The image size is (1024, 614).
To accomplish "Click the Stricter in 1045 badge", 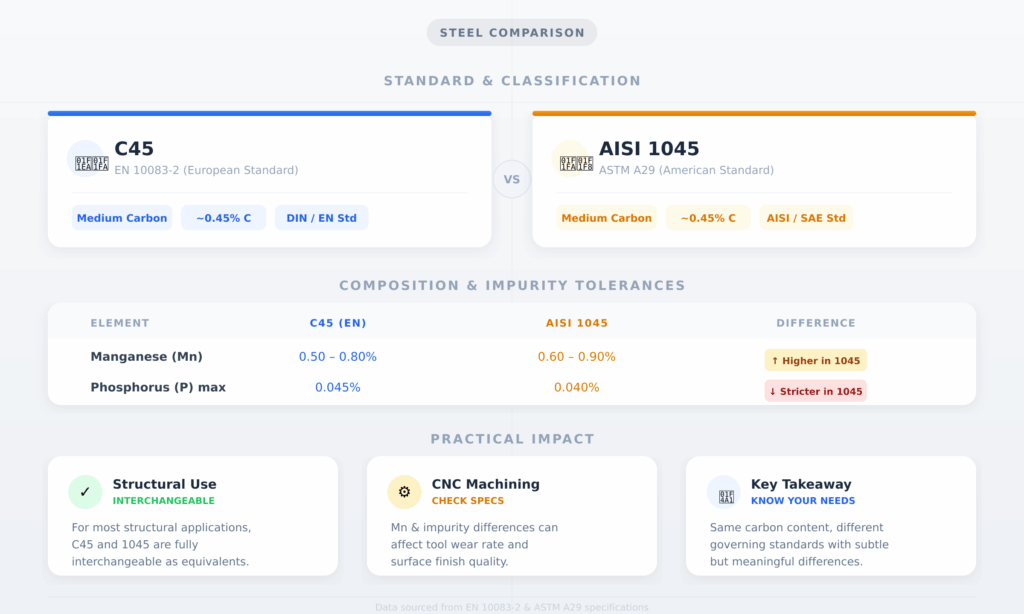I will [x=816, y=391].
